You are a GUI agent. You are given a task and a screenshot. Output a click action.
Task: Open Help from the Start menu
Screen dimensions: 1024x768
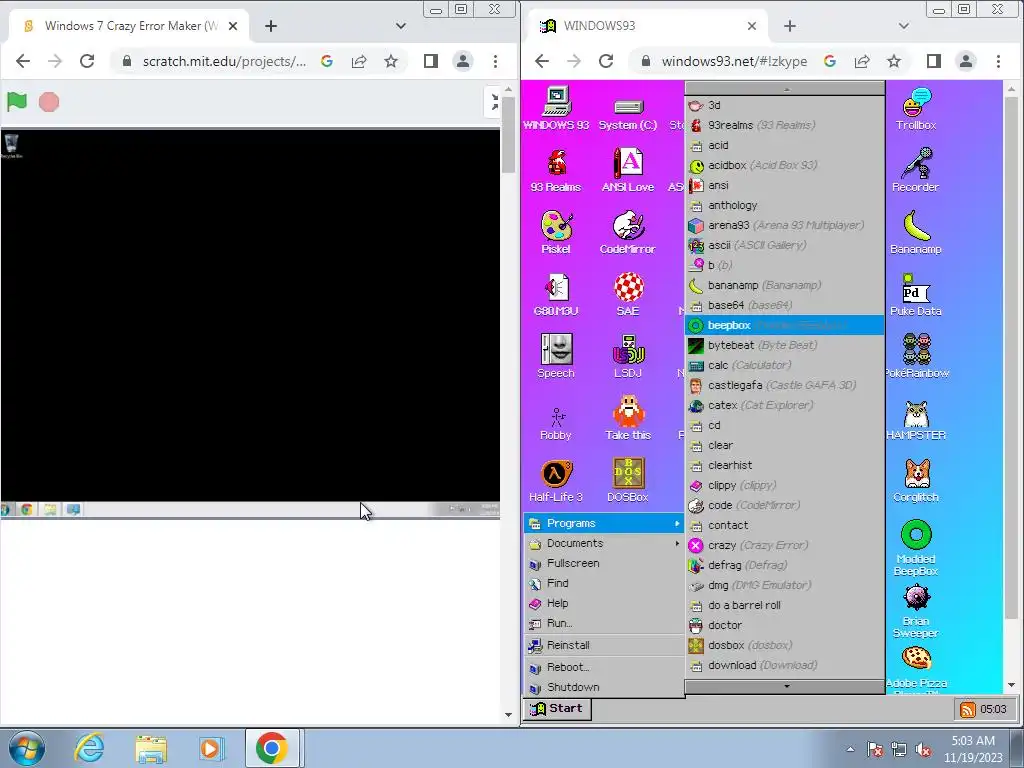pyautogui.click(x=604, y=603)
